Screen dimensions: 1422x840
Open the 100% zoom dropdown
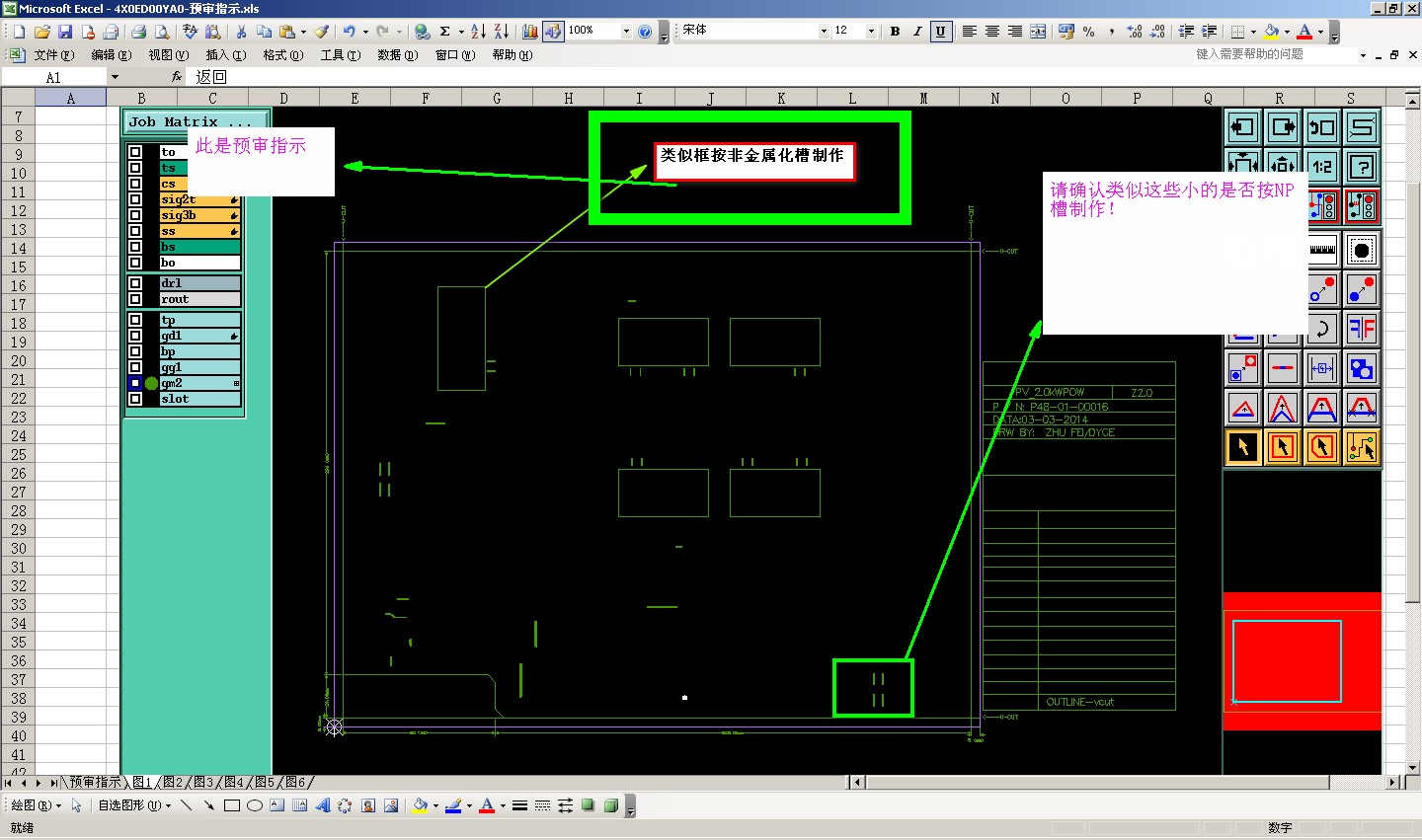(626, 32)
